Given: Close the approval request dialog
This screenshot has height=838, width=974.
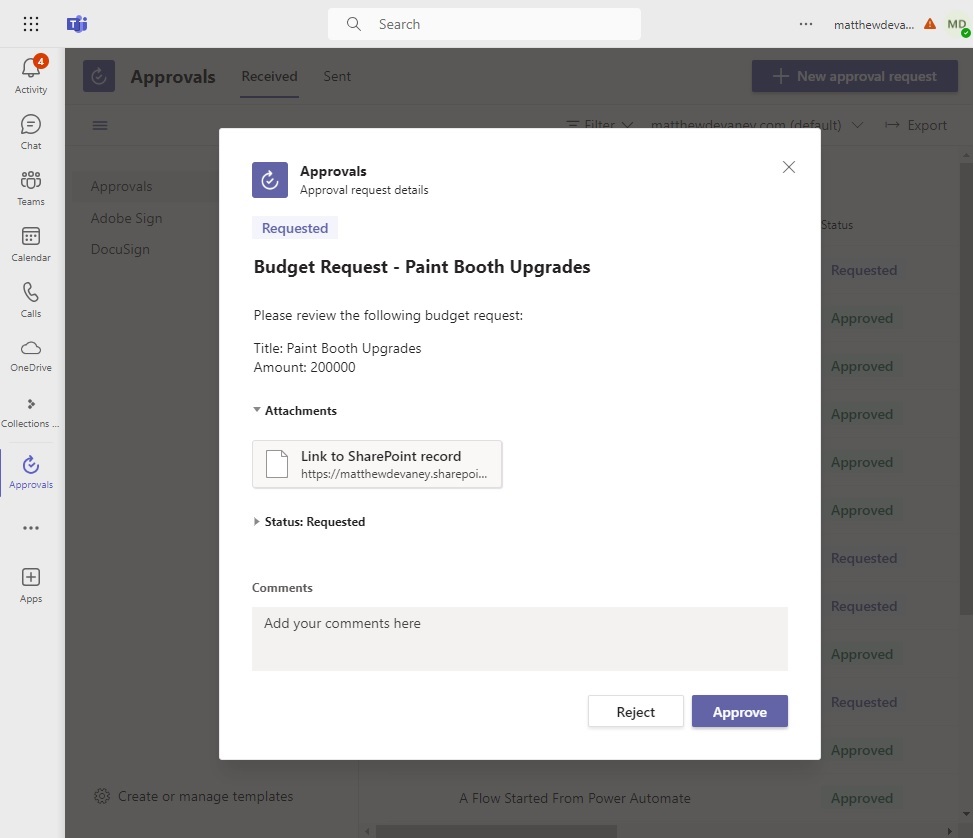Looking at the screenshot, I should (789, 167).
